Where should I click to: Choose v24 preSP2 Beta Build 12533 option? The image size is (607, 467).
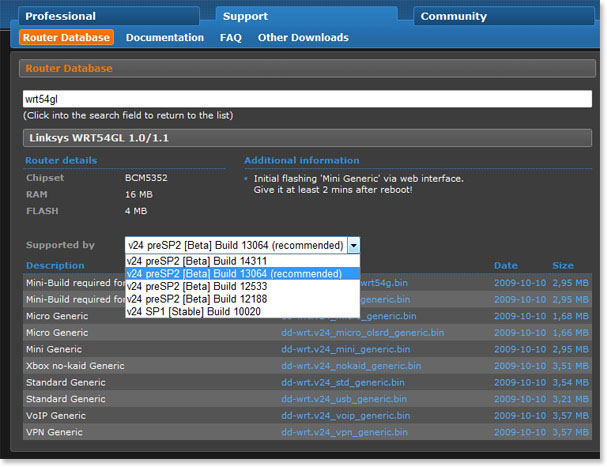click(242, 286)
